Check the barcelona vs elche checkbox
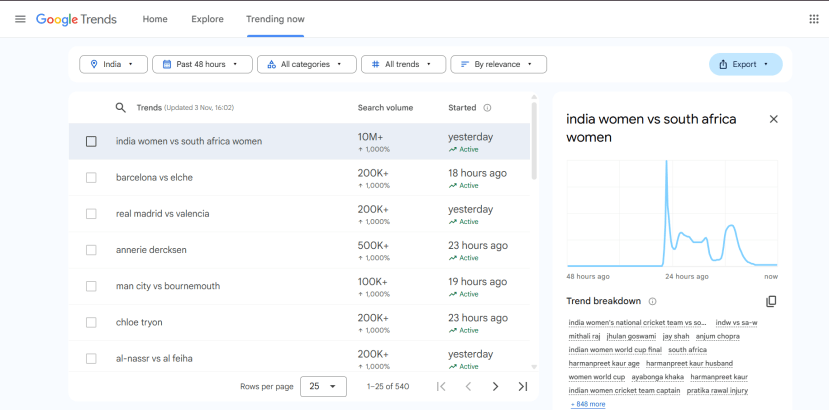This screenshot has height=410, width=829. pos(91,177)
